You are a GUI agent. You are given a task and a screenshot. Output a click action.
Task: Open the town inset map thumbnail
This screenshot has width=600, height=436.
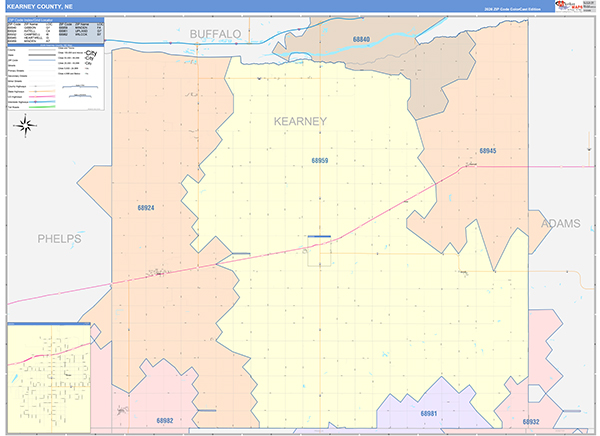49,378
